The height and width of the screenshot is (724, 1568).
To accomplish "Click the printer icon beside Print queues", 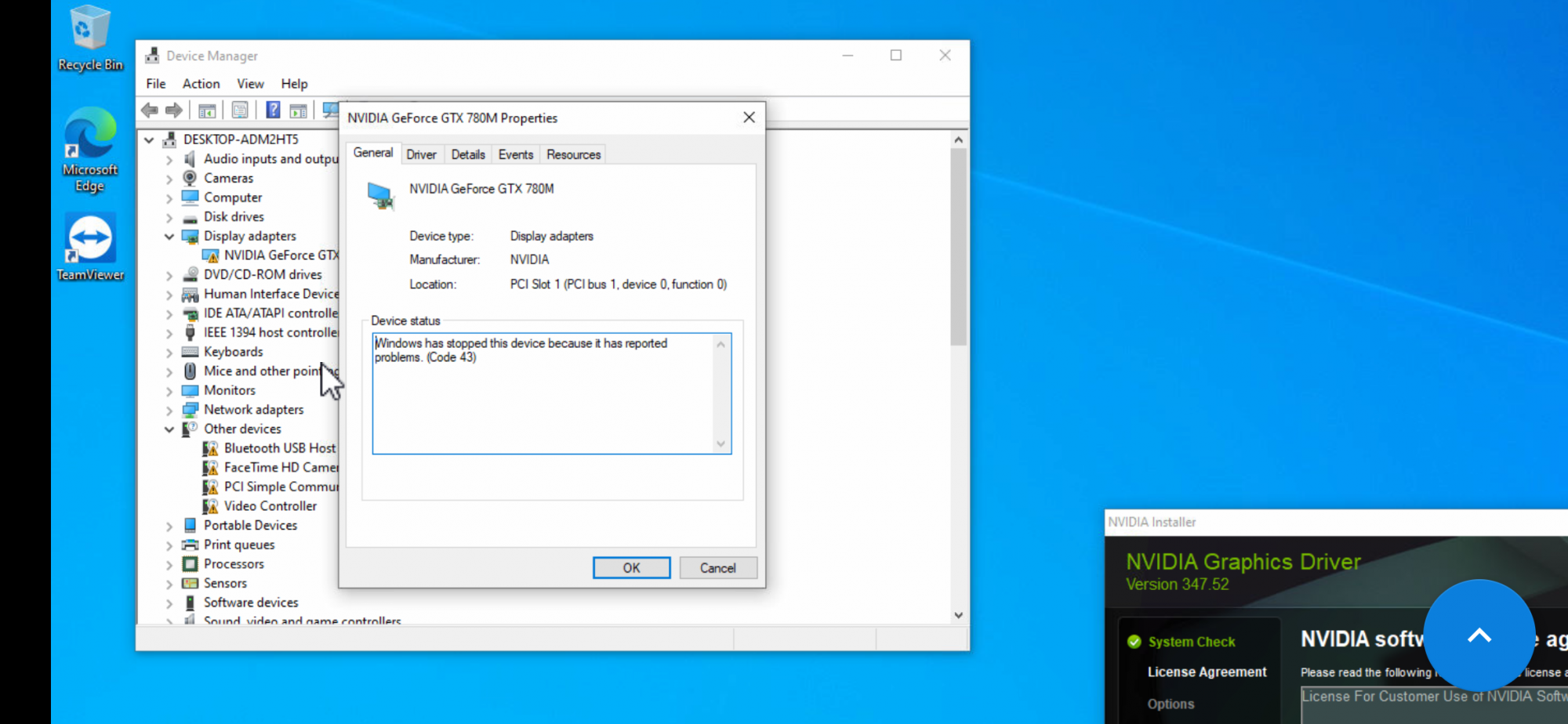I will coord(190,545).
